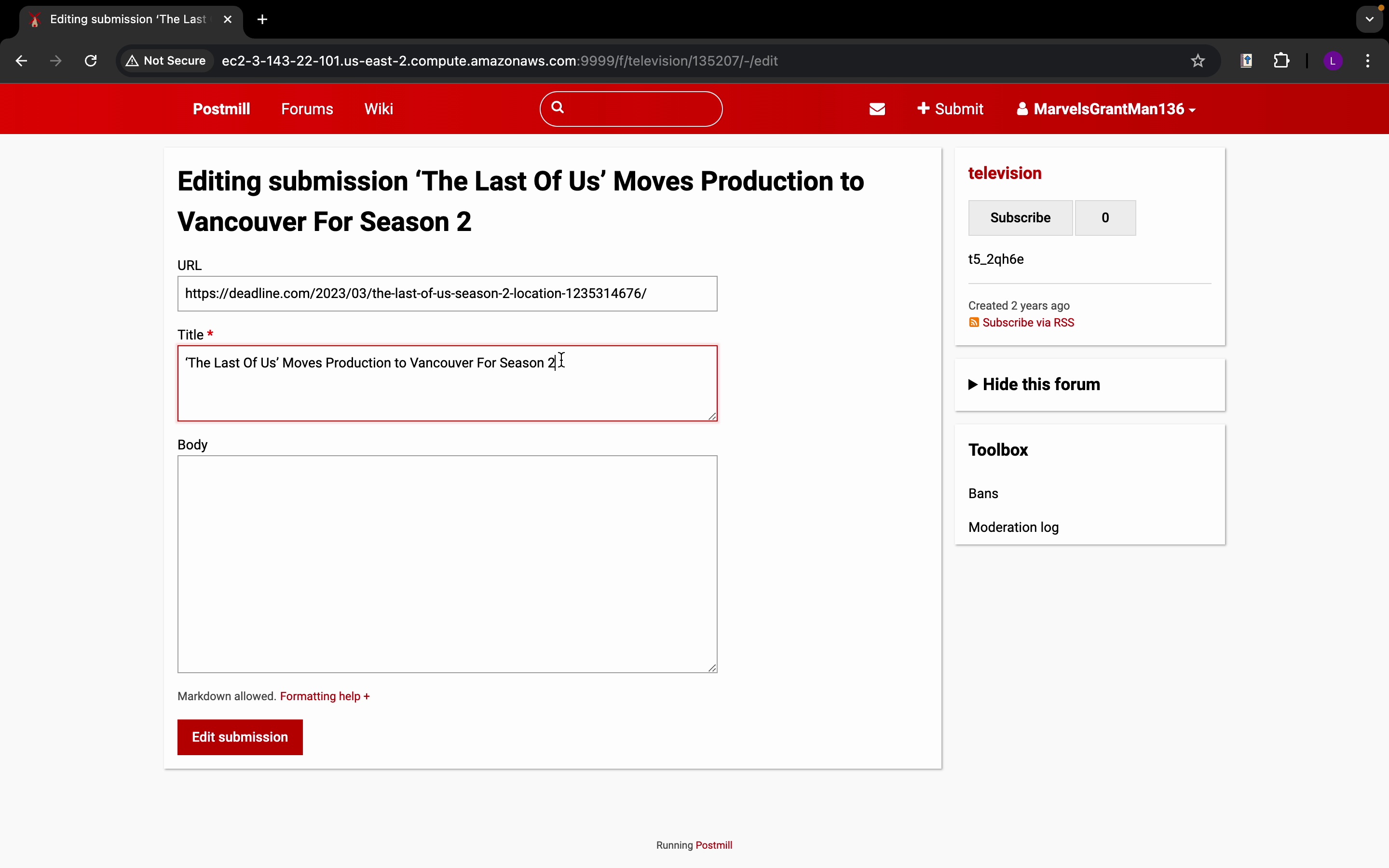
Task: Expand Formatting help section
Action: (324, 696)
